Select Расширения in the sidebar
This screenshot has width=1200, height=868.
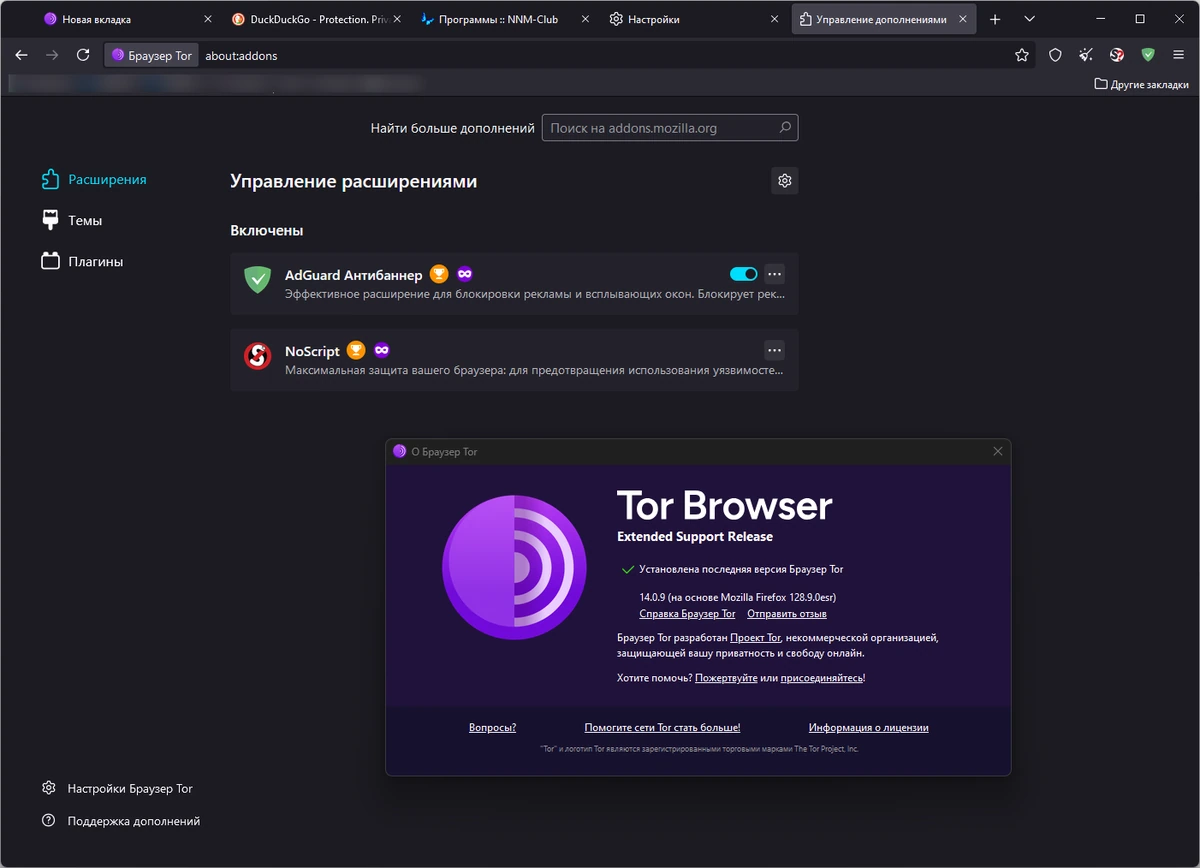(94, 179)
